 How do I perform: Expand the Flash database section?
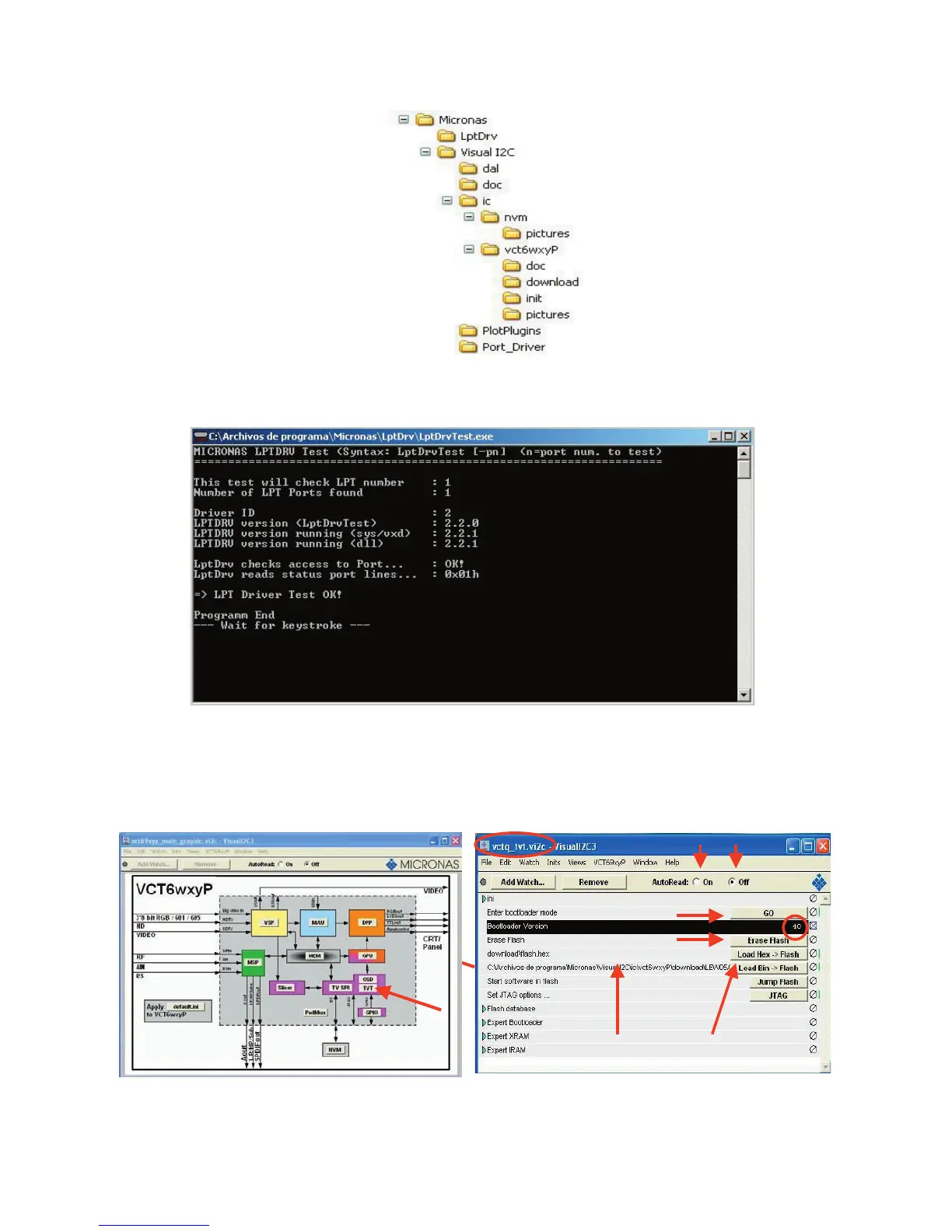[484, 1009]
